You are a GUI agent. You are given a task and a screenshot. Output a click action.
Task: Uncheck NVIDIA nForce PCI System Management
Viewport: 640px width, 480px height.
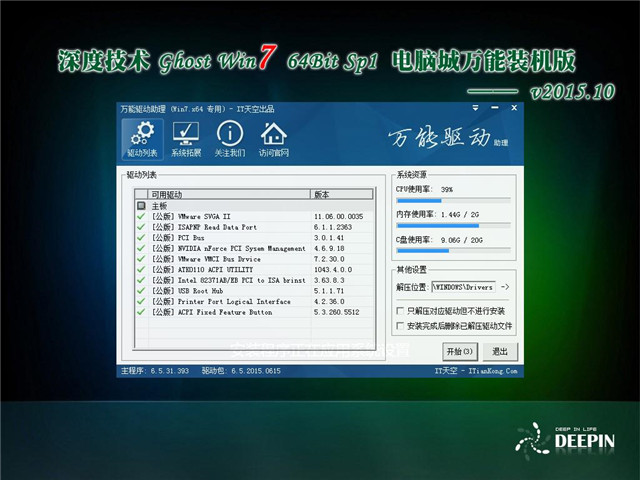pos(141,248)
